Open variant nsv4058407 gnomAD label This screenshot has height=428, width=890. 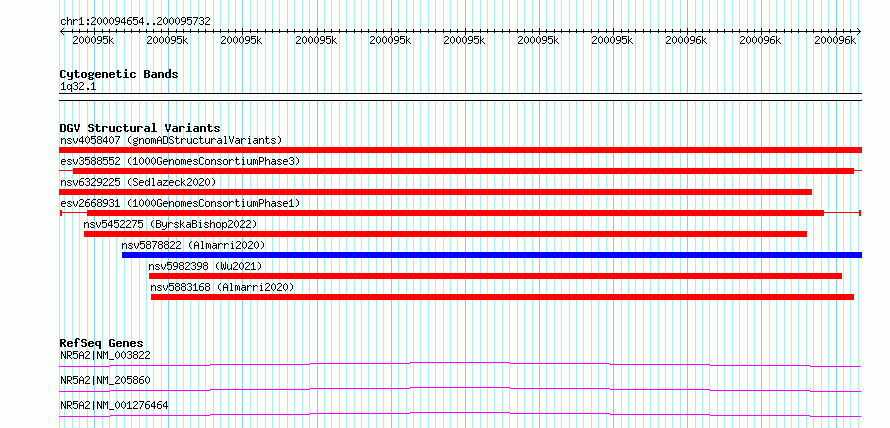pos(171,140)
